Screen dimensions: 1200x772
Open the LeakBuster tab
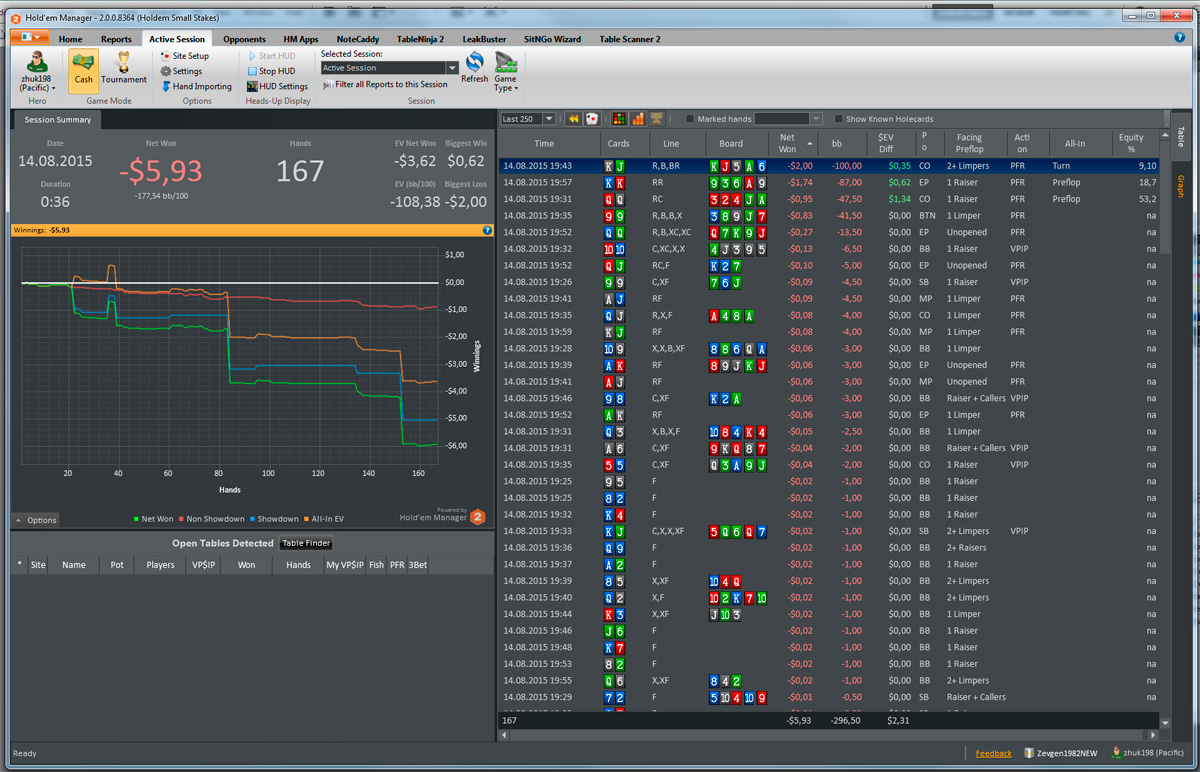(484, 39)
